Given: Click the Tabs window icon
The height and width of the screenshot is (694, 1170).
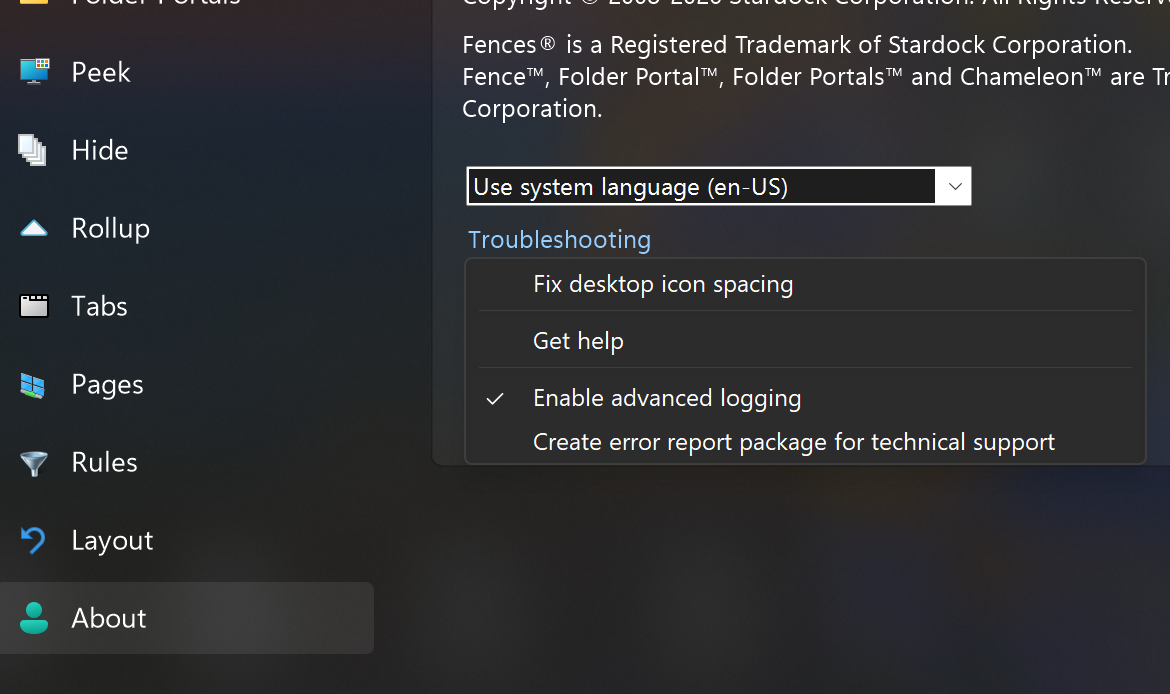Looking at the screenshot, I should pos(34,306).
